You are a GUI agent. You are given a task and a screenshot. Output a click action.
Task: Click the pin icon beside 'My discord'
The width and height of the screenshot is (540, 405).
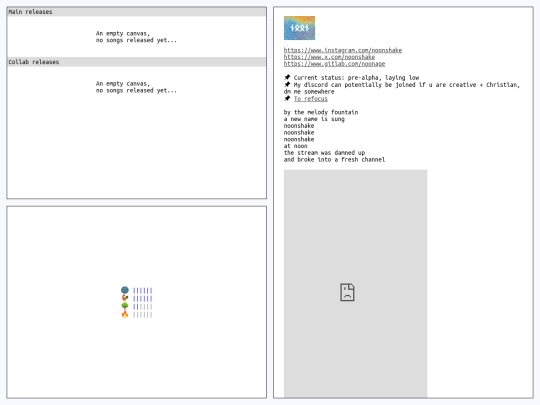pyautogui.click(x=287, y=84)
